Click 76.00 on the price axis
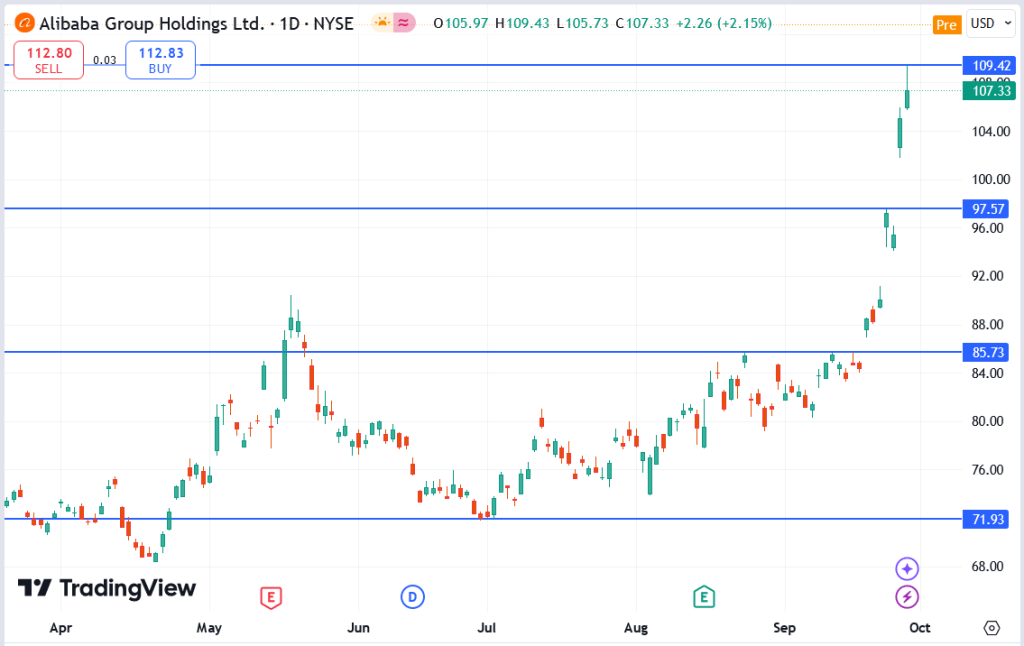1024x646 pixels. pyautogui.click(x=987, y=470)
